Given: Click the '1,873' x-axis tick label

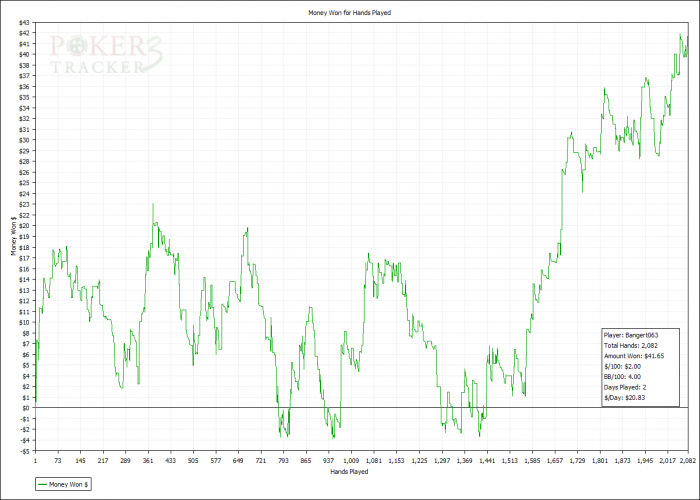Looking at the screenshot, I should point(622,461).
